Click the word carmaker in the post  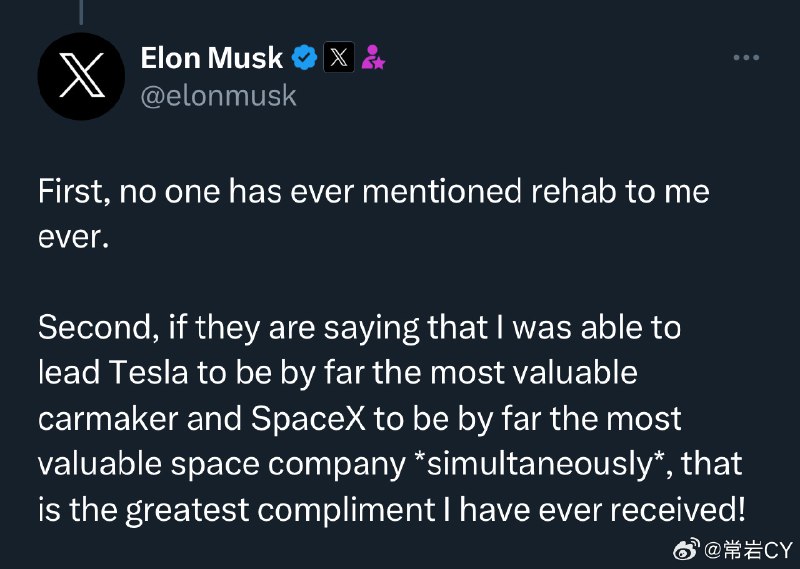point(108,419)
